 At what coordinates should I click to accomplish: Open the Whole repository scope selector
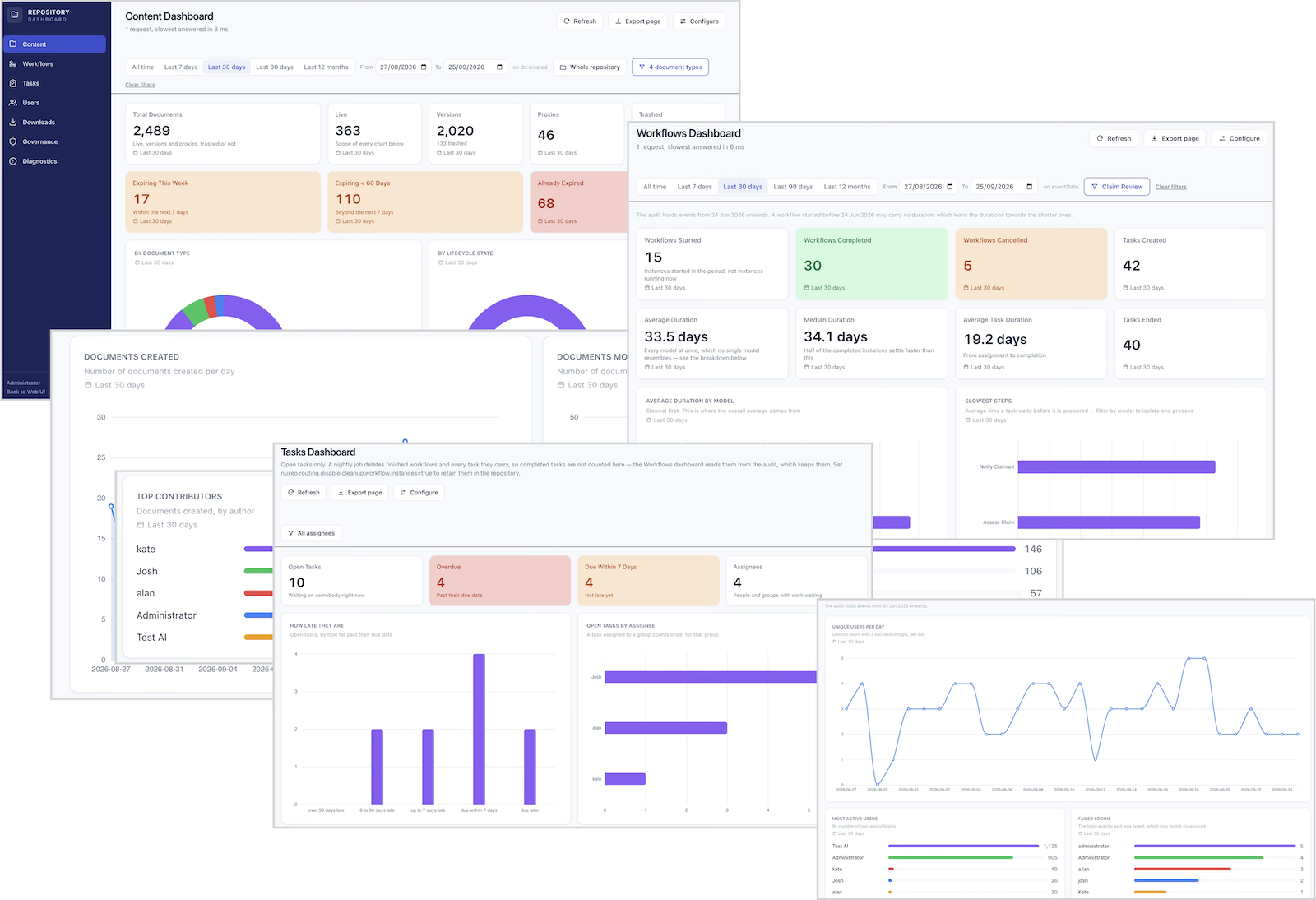[x=590, y=67]
